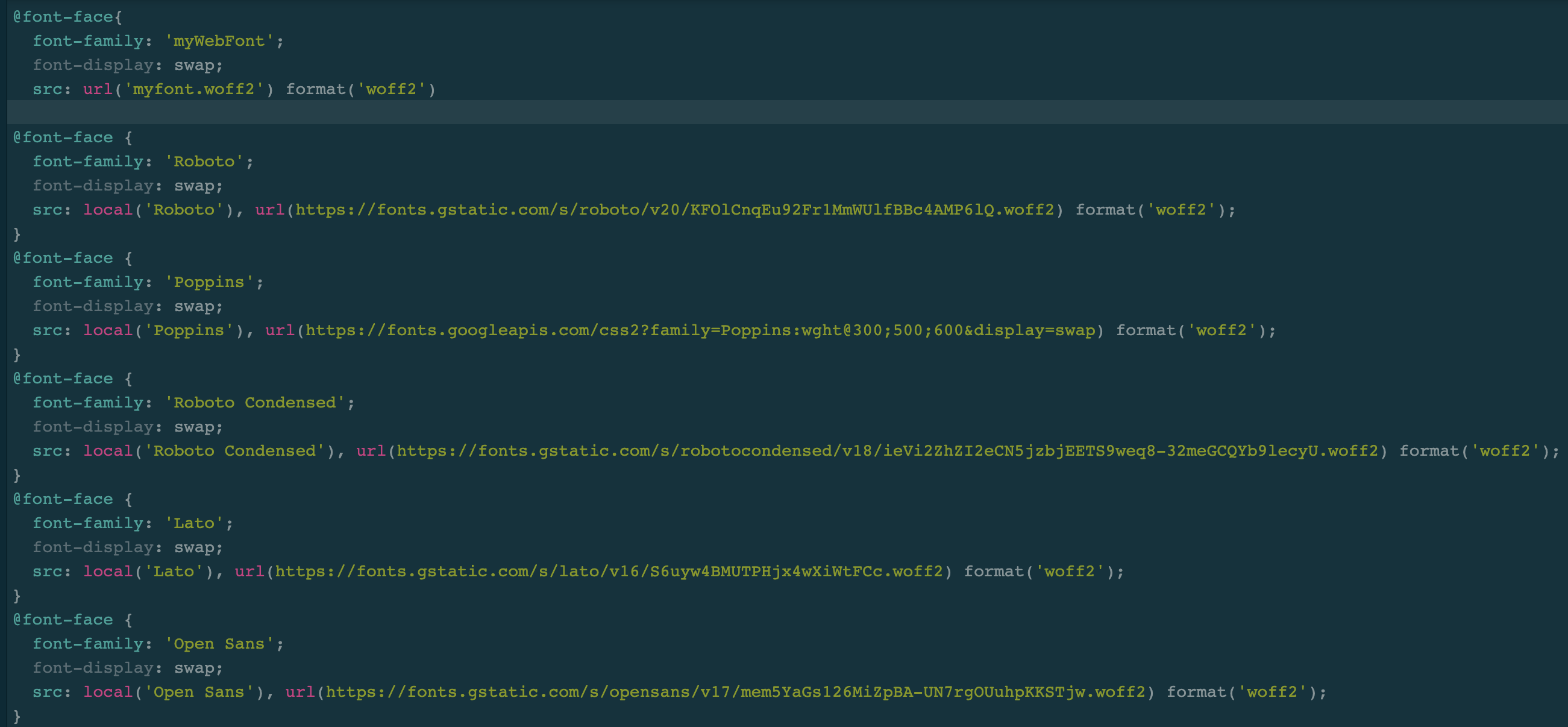The height and width of the screenshot is (727, 1568).
Task: Click the font-display property in the Poppins block
Action: pos(93,306)
